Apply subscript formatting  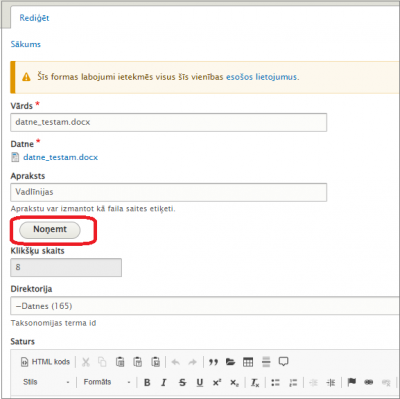pos(235,383)
